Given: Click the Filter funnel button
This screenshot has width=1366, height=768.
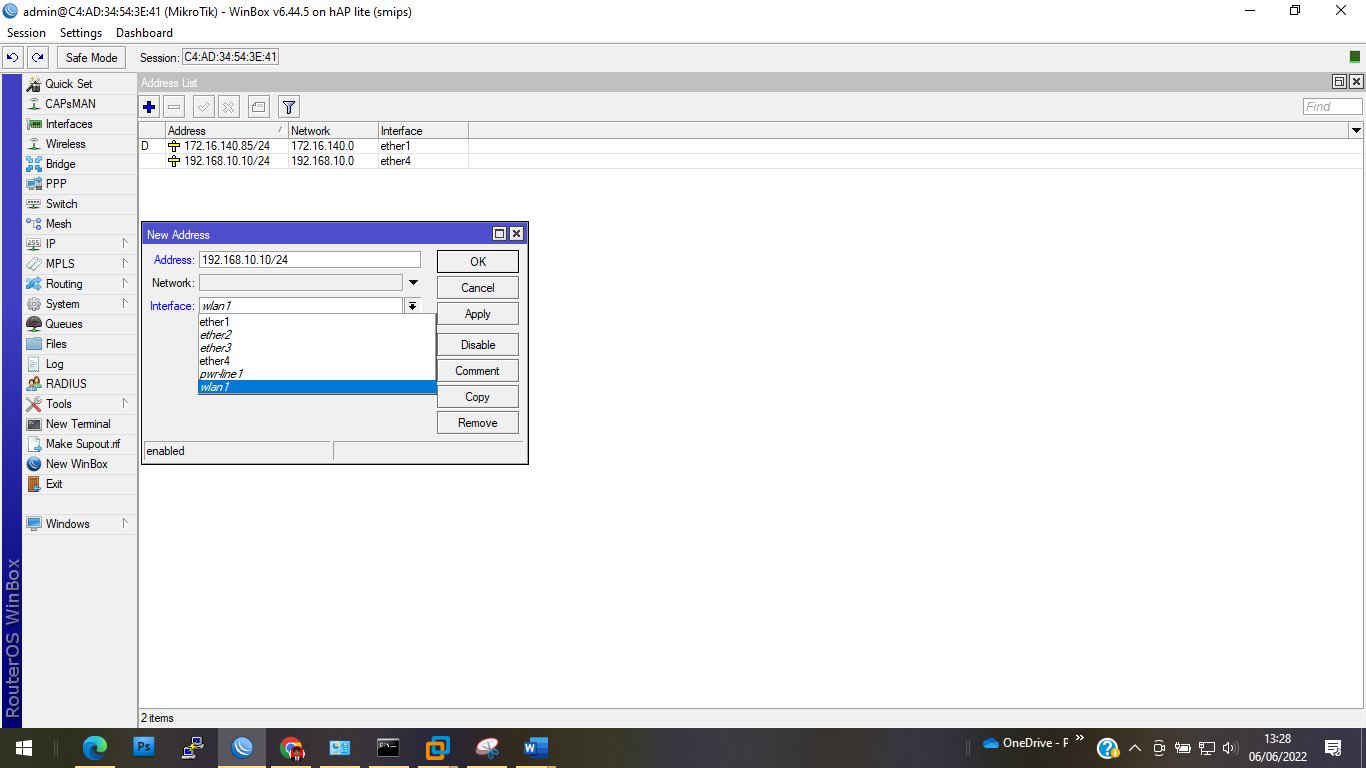Looking at the screenshot, I should point(289,107).
